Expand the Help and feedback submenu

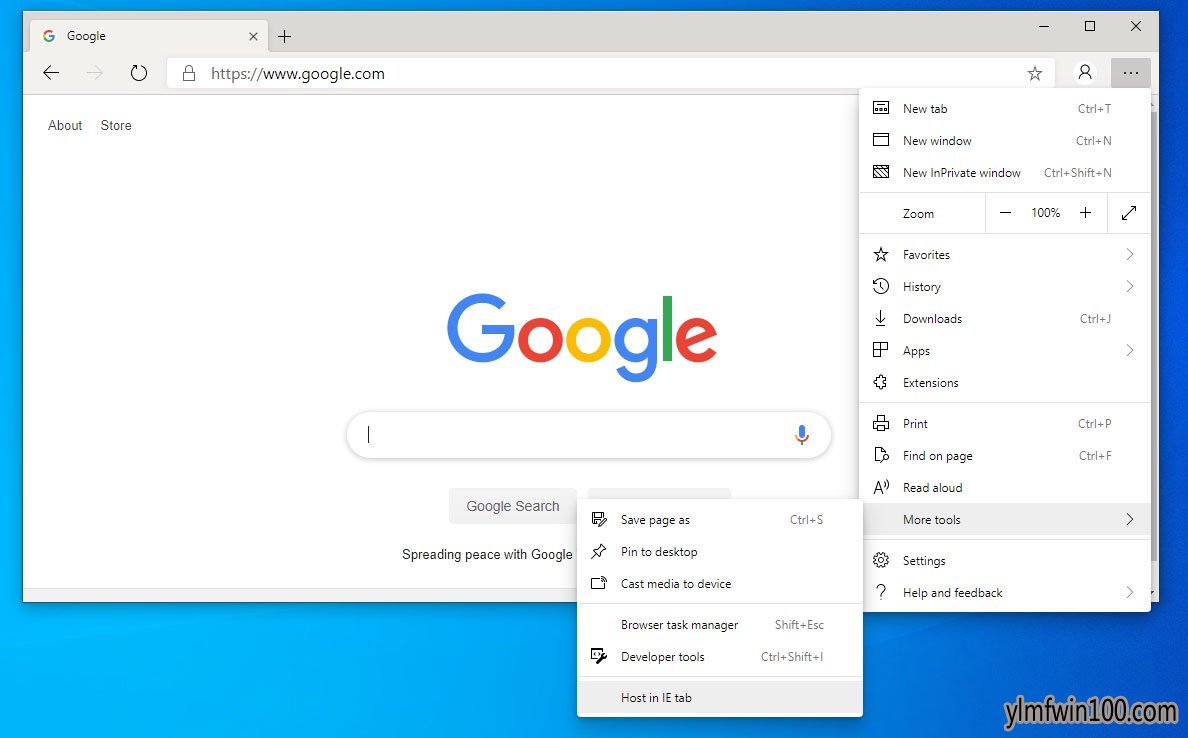[x=1005, y=593]
